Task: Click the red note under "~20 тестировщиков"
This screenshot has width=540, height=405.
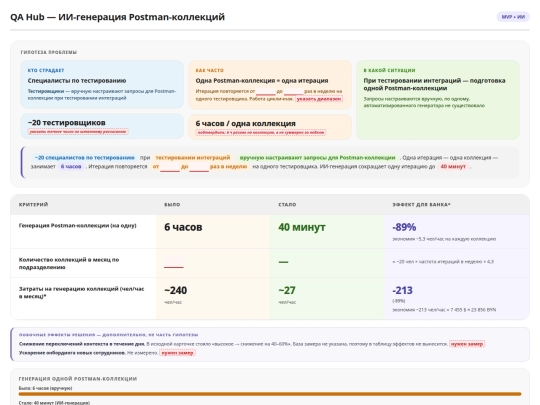Action: click(78, 132)
